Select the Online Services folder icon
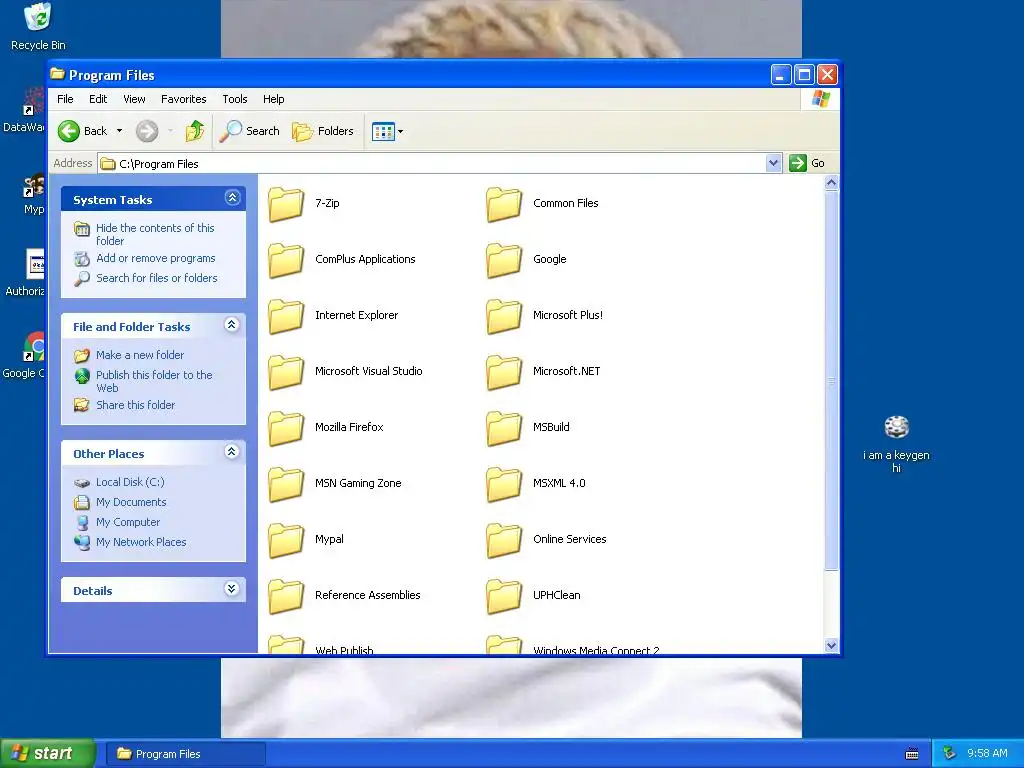Screen dimensions: 1024x768 click(504, 541)
